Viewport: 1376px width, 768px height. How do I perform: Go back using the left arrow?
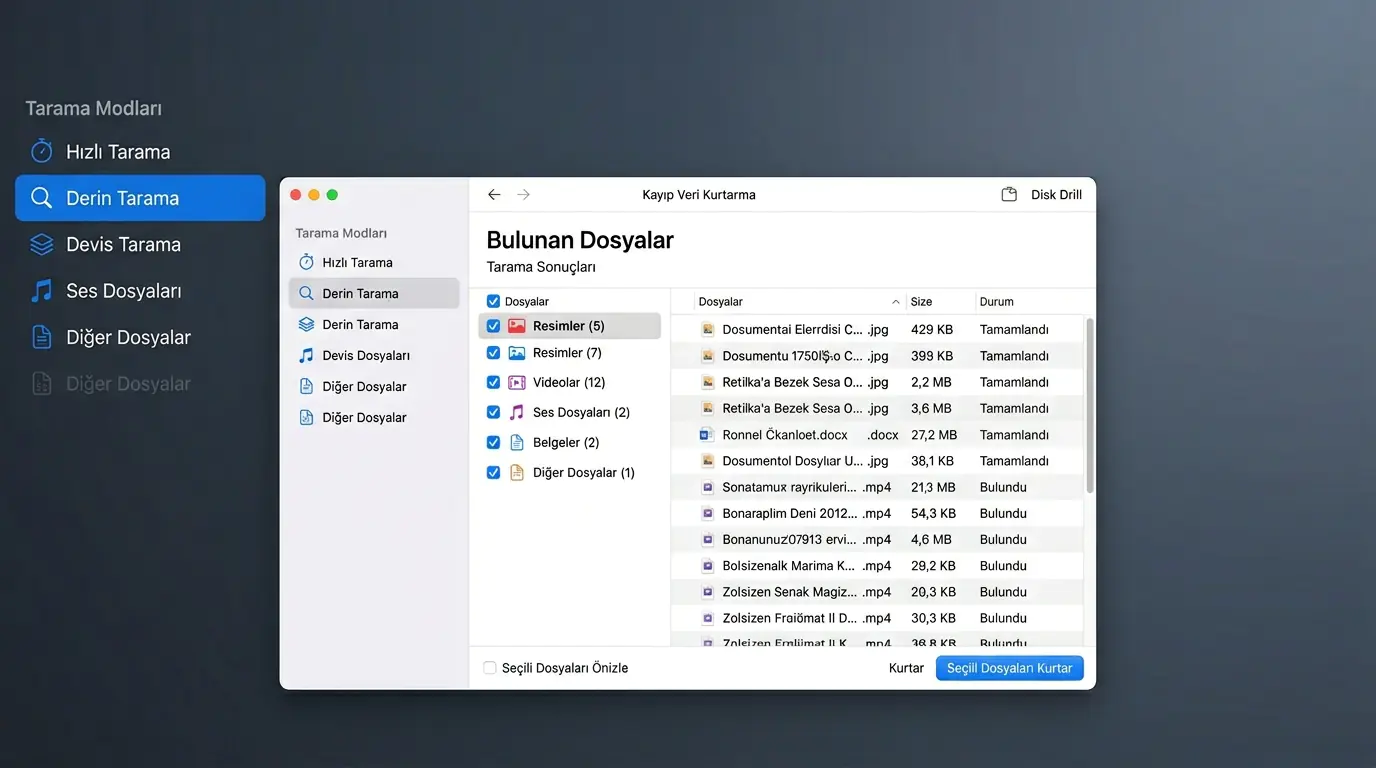[x=494, y=195]
